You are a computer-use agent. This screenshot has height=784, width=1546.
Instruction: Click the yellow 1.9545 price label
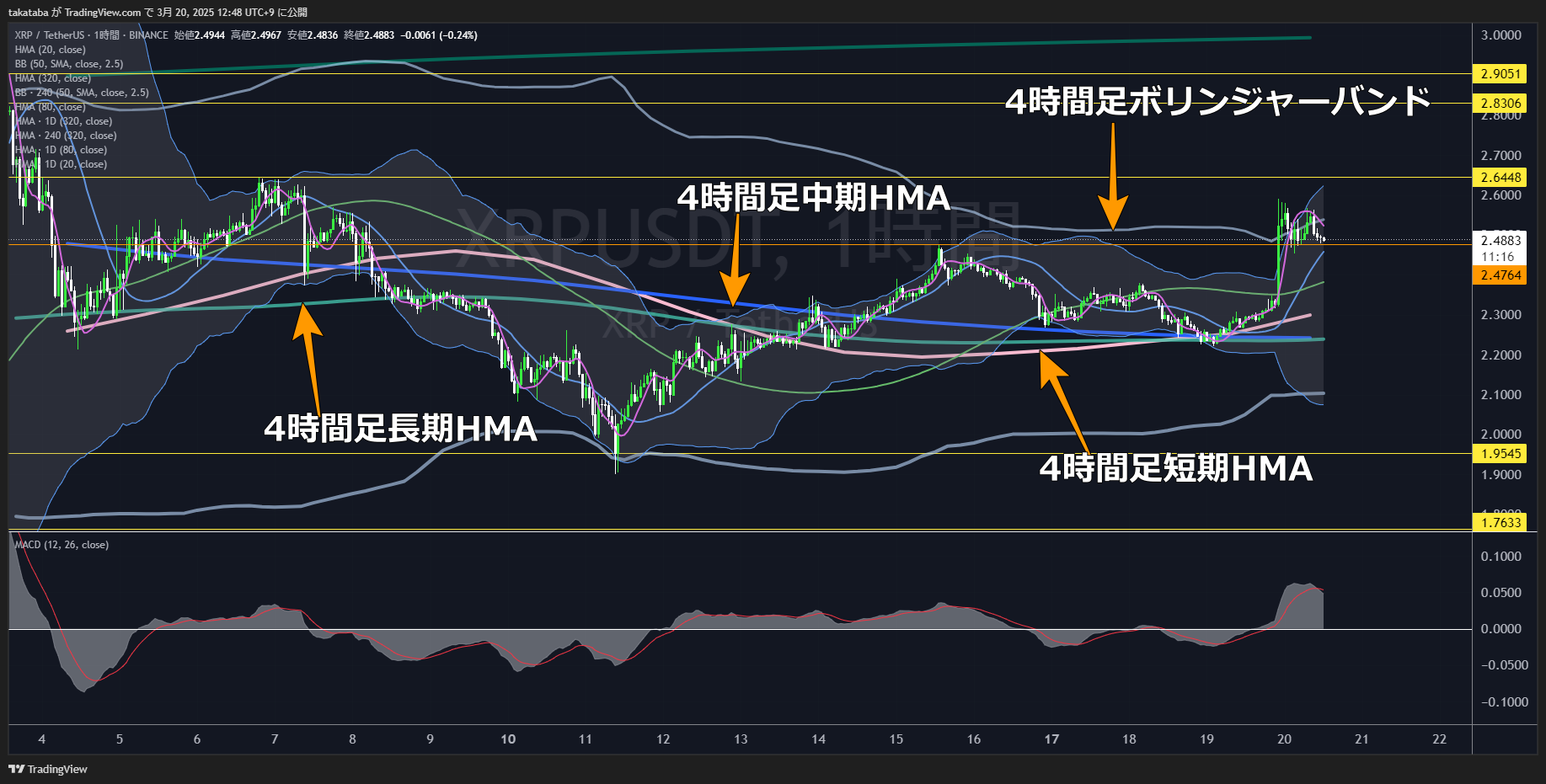point(1500,454)
